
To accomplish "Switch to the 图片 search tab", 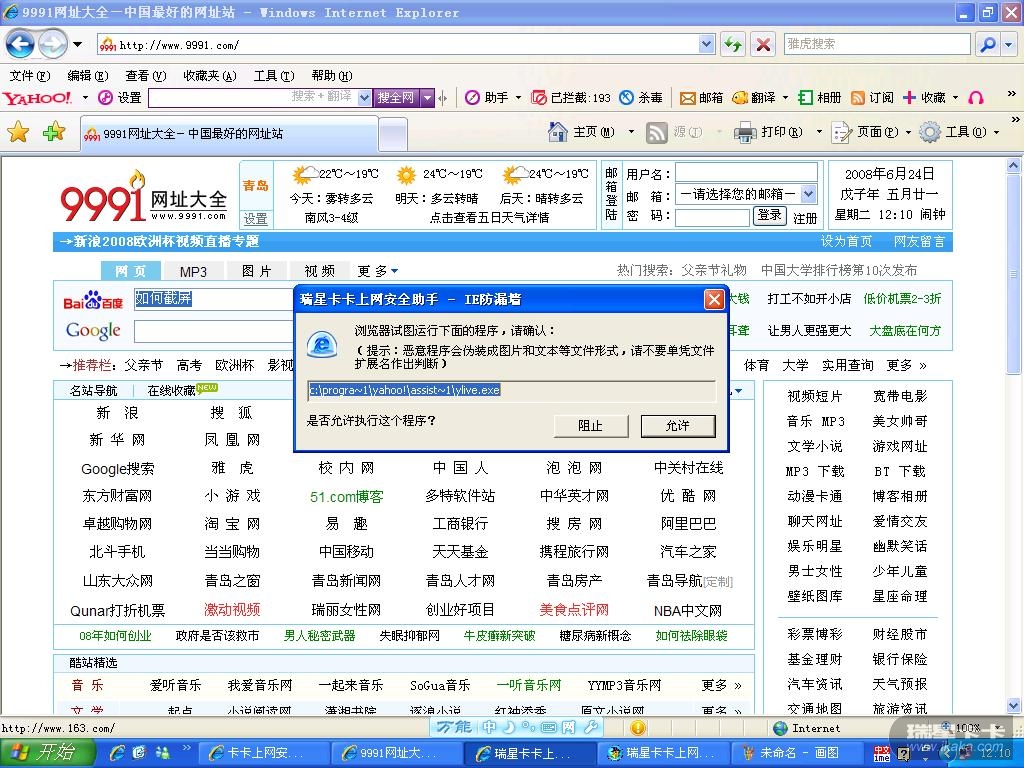I will [257, 271].
